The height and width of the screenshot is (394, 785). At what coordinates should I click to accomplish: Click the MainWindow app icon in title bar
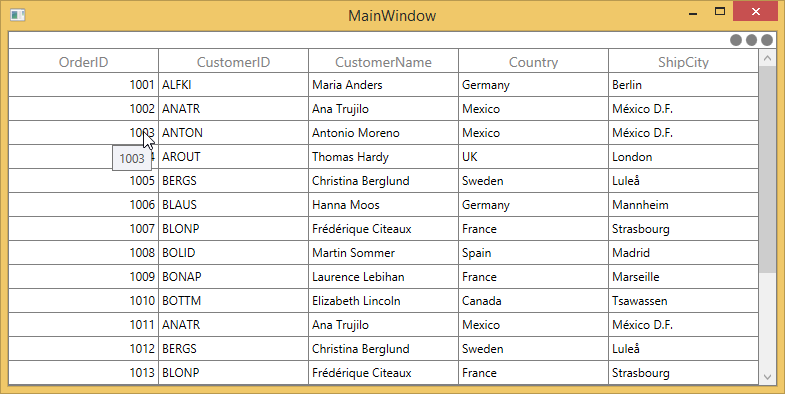[x=18, y=15]
